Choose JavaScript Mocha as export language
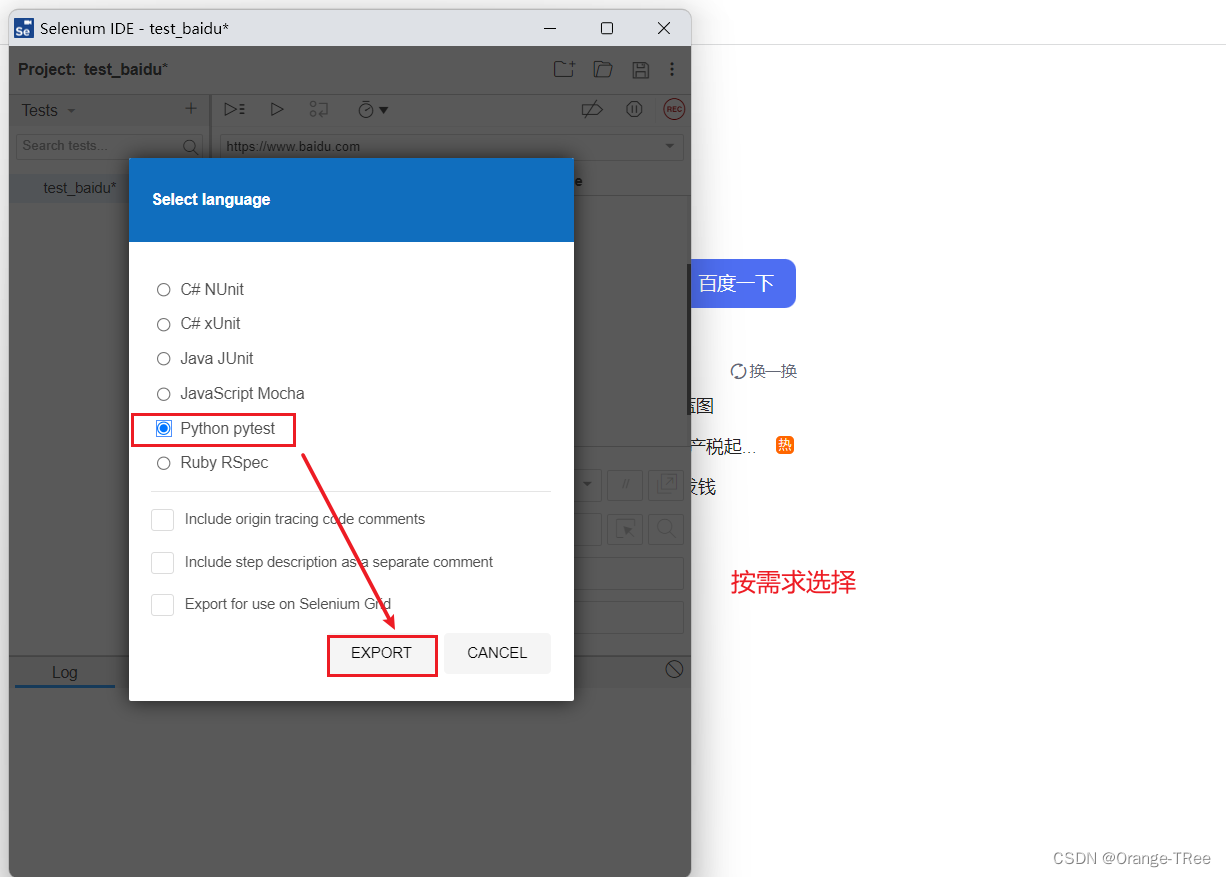The height and width of the screenshot is (877, 1226). click(164, 394)
